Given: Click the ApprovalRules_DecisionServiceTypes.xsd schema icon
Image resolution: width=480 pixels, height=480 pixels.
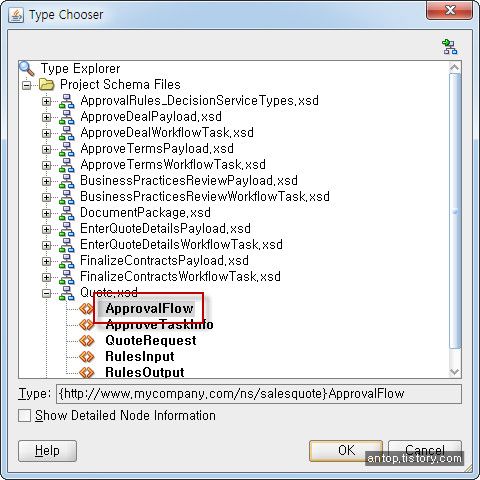Looking at the screenshot, I should [67, 101].
